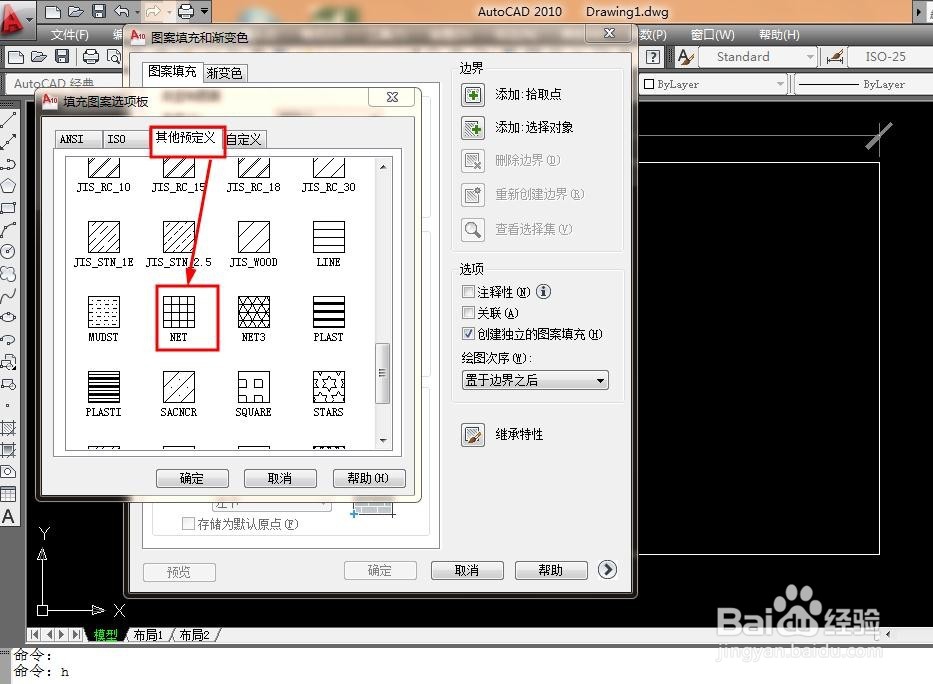
Task: Select the Line tool in draw toolbar
Action: click(8, 120)
